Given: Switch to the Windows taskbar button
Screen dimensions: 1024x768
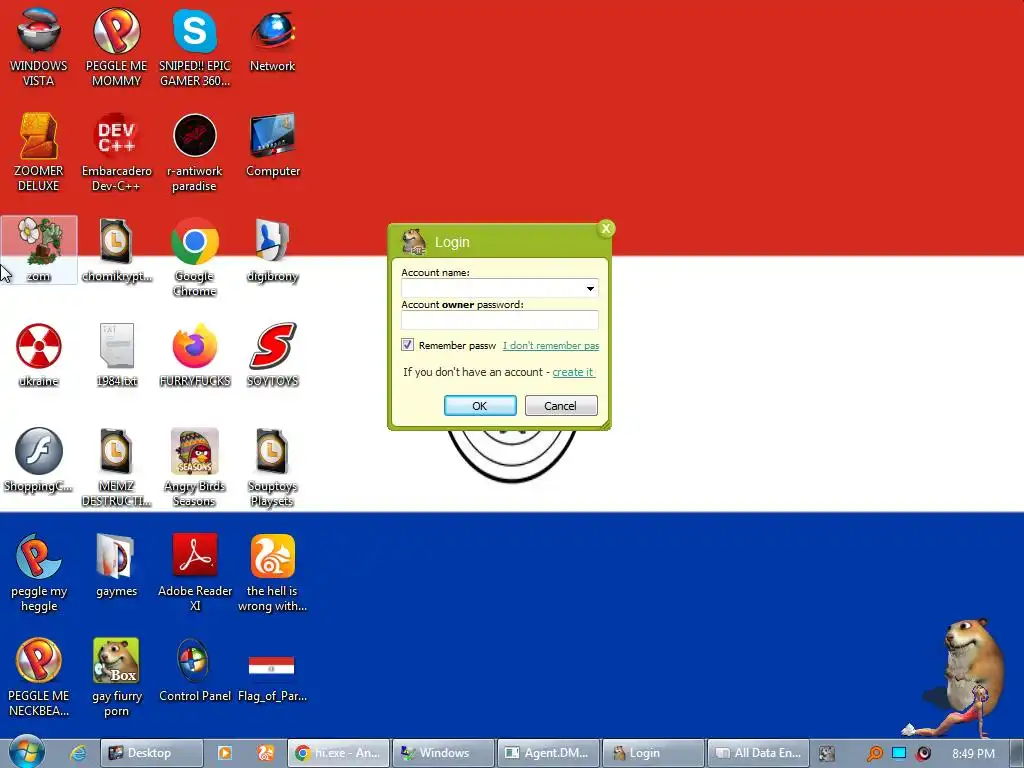Looking at the screenshot, I should tap(443, 753).
